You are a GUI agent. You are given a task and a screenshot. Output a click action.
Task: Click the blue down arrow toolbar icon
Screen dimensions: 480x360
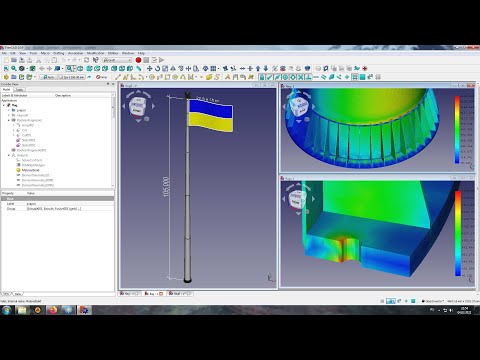click(x=266, y=68)
